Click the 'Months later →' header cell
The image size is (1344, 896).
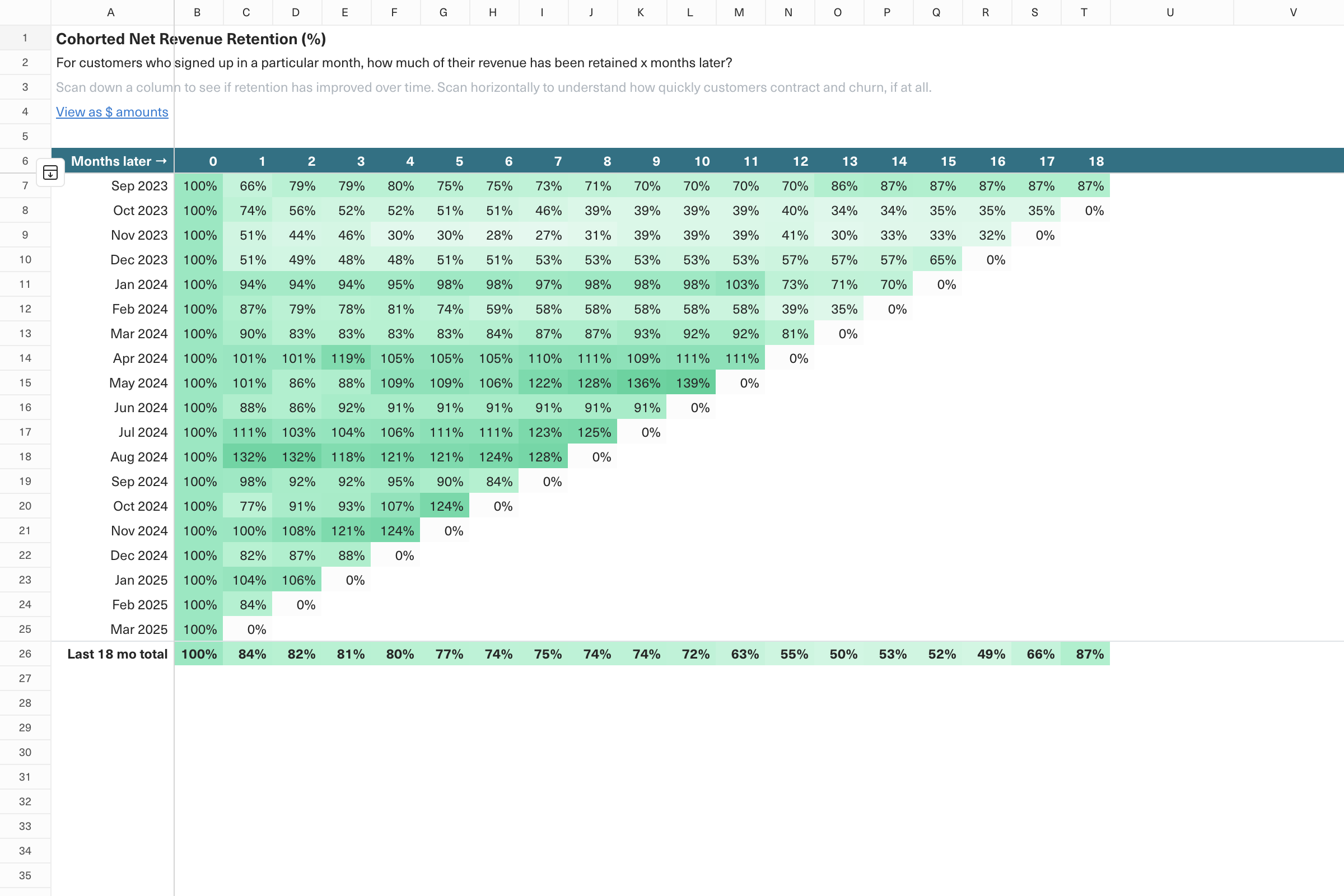pos(113,161)
